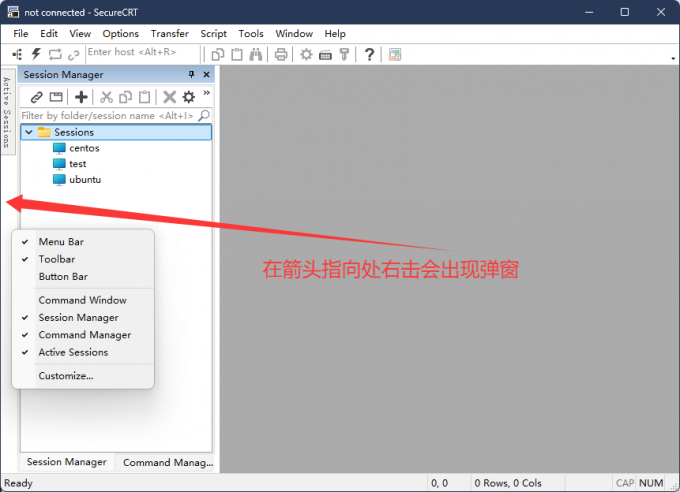Click the Disconnect chain icon in toolbar
680x492 pixels.
pyautogui.click(x=74, y=55)
